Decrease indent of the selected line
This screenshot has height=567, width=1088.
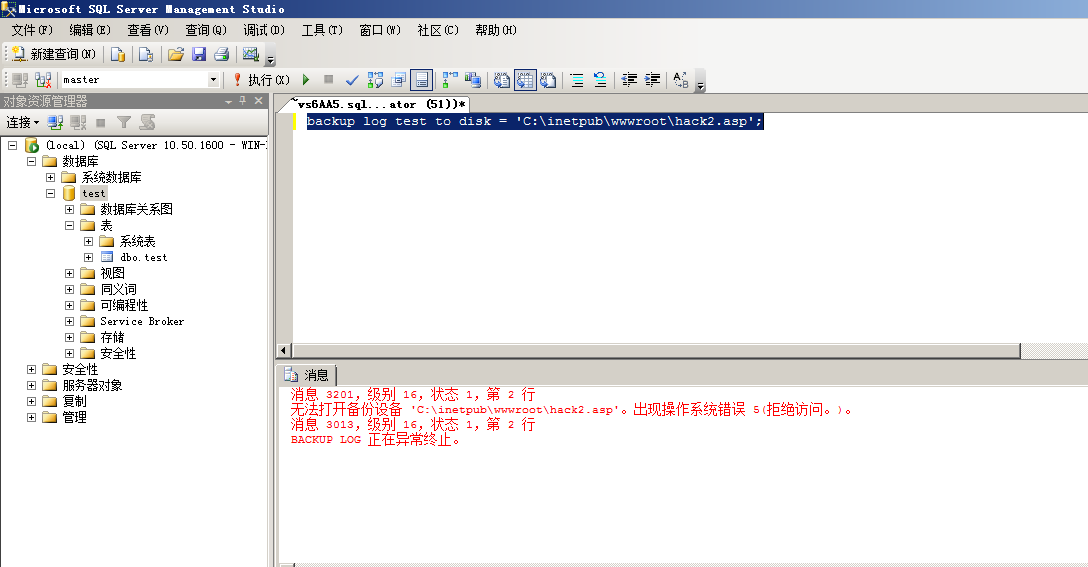629,80
